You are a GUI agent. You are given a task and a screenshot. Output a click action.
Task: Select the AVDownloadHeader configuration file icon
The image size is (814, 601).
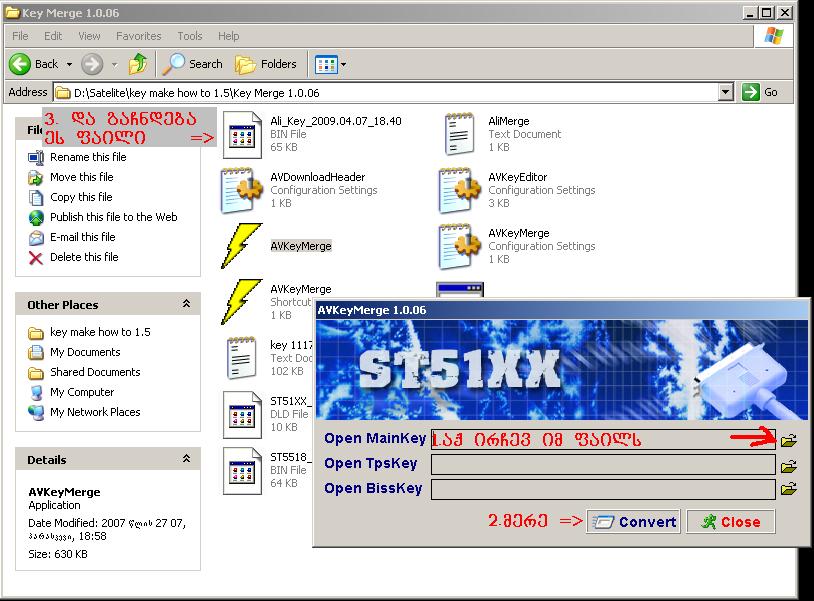point(242,190)
